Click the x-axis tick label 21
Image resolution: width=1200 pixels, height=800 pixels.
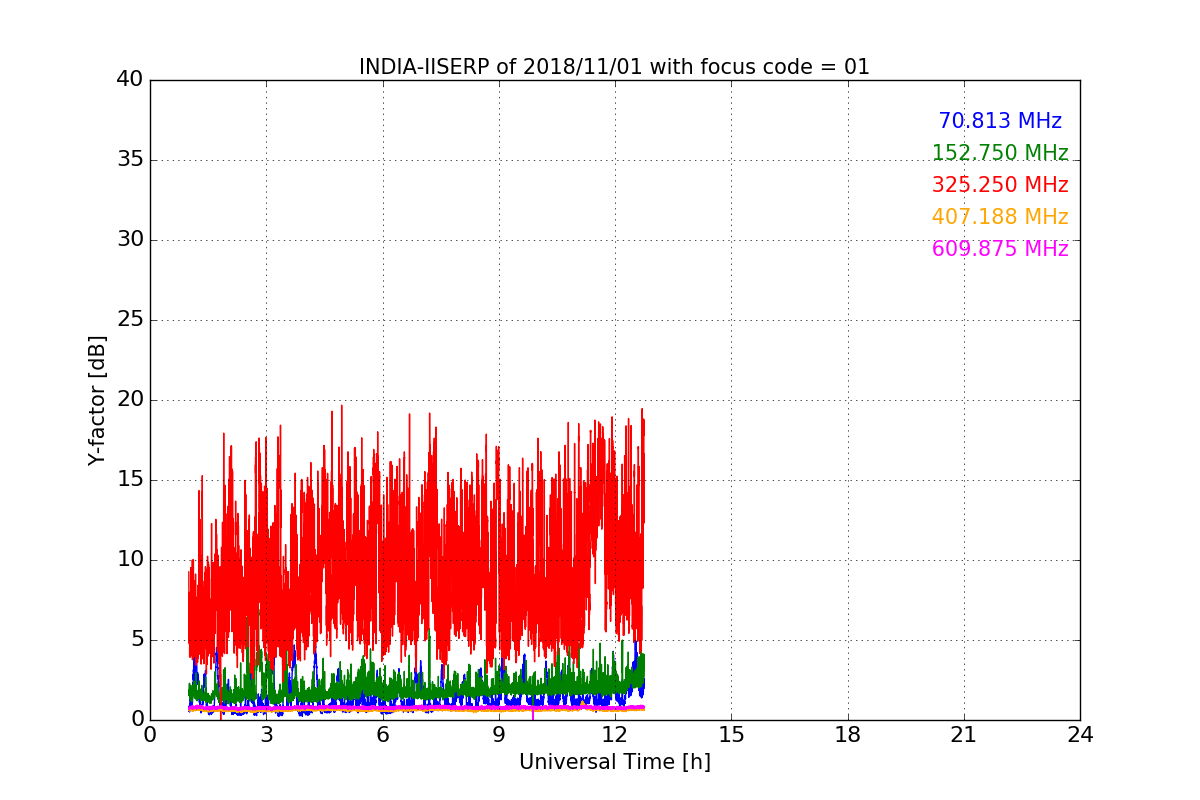tap(964, 734)
